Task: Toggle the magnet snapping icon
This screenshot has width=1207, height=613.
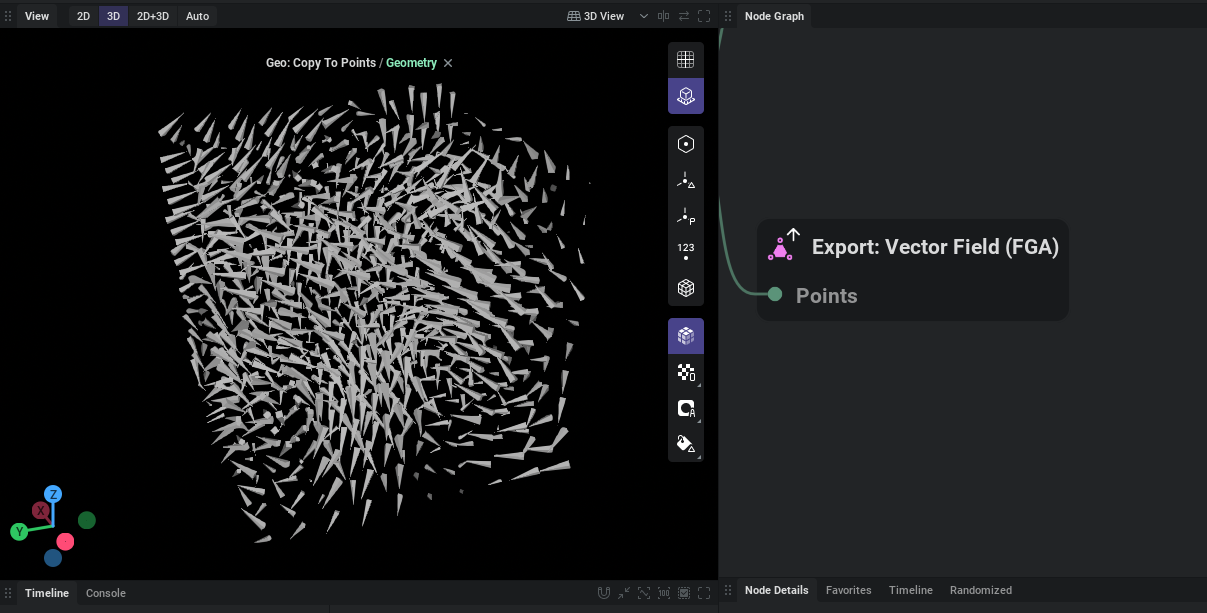Action: pos(604,592)
